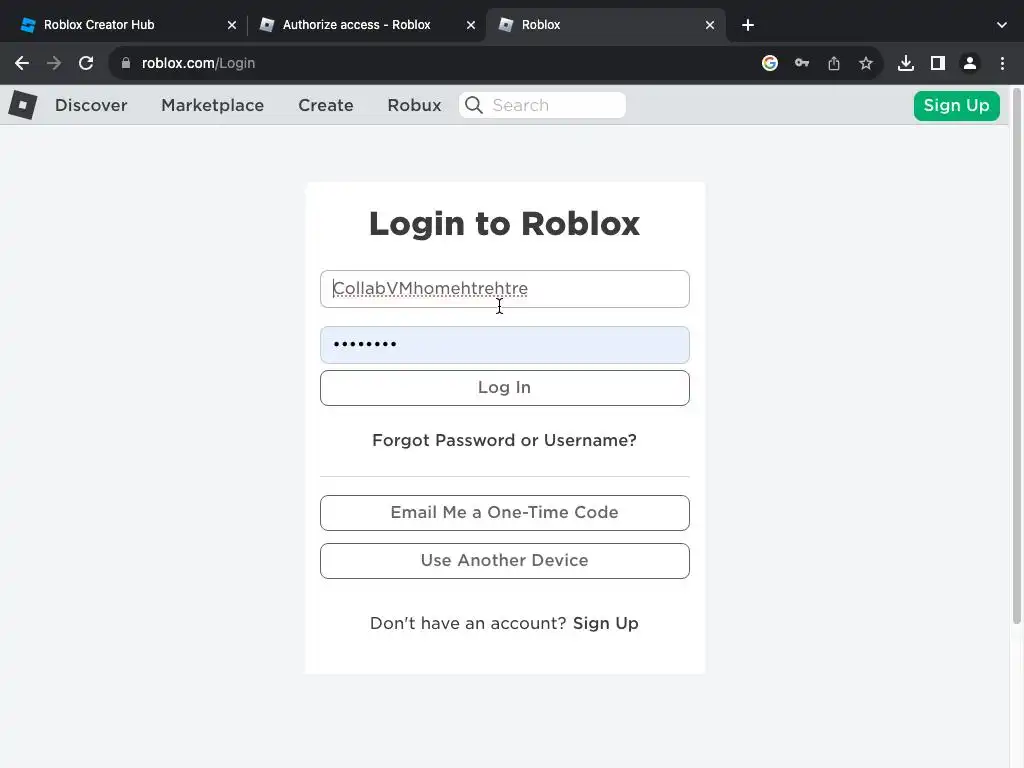1024x768 pixels.
Task: Focus the password input field
Action: click(x=505, y=345)
